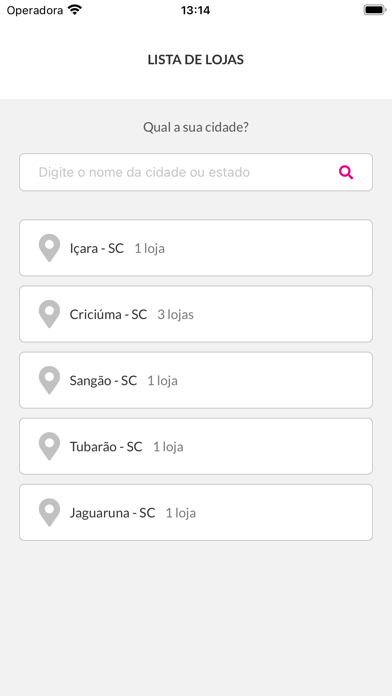Tap the pink magnifying glass search icon
Screen dimensions: 392x696
346,172
